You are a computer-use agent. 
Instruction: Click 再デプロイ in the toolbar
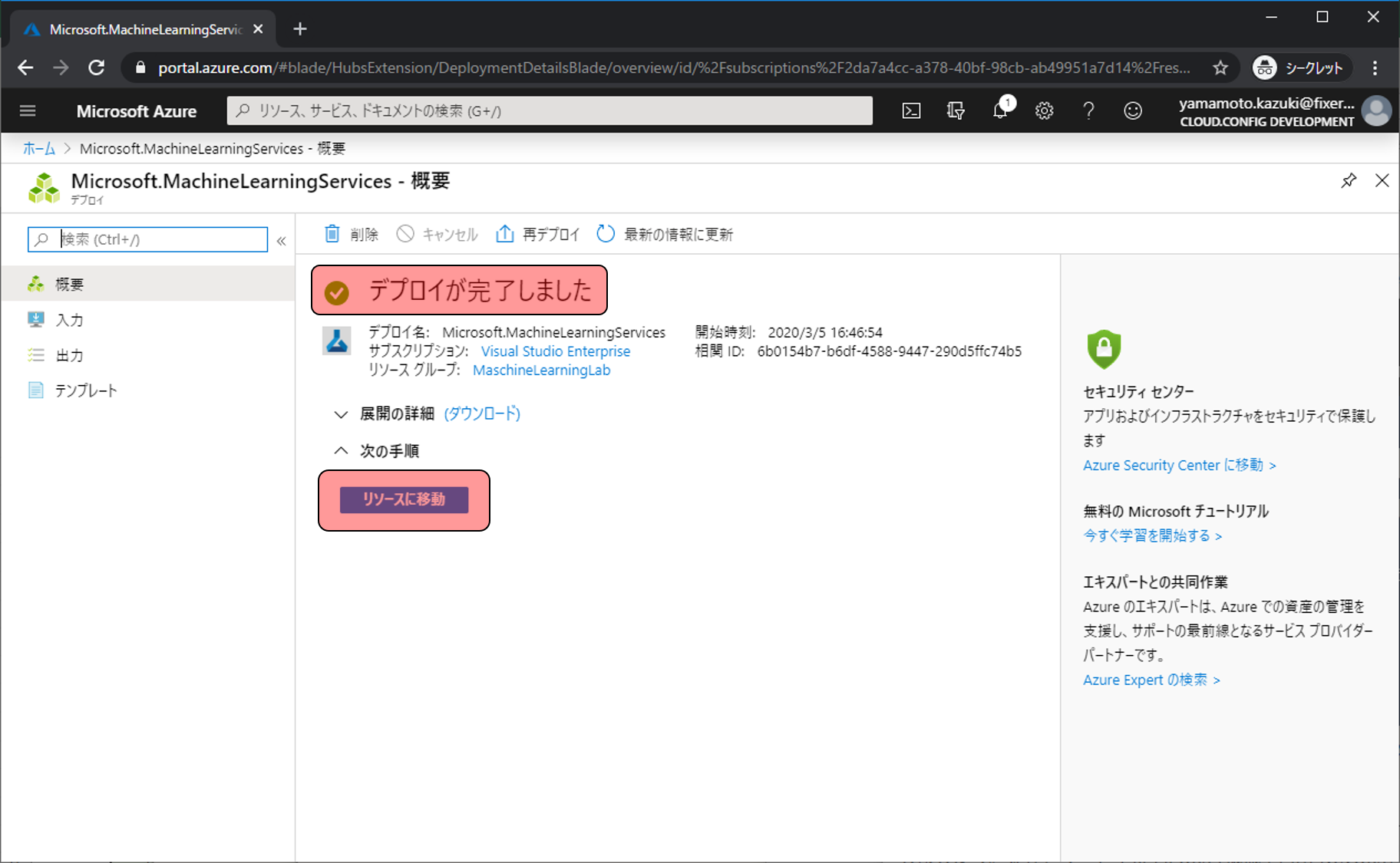point(538,235)
